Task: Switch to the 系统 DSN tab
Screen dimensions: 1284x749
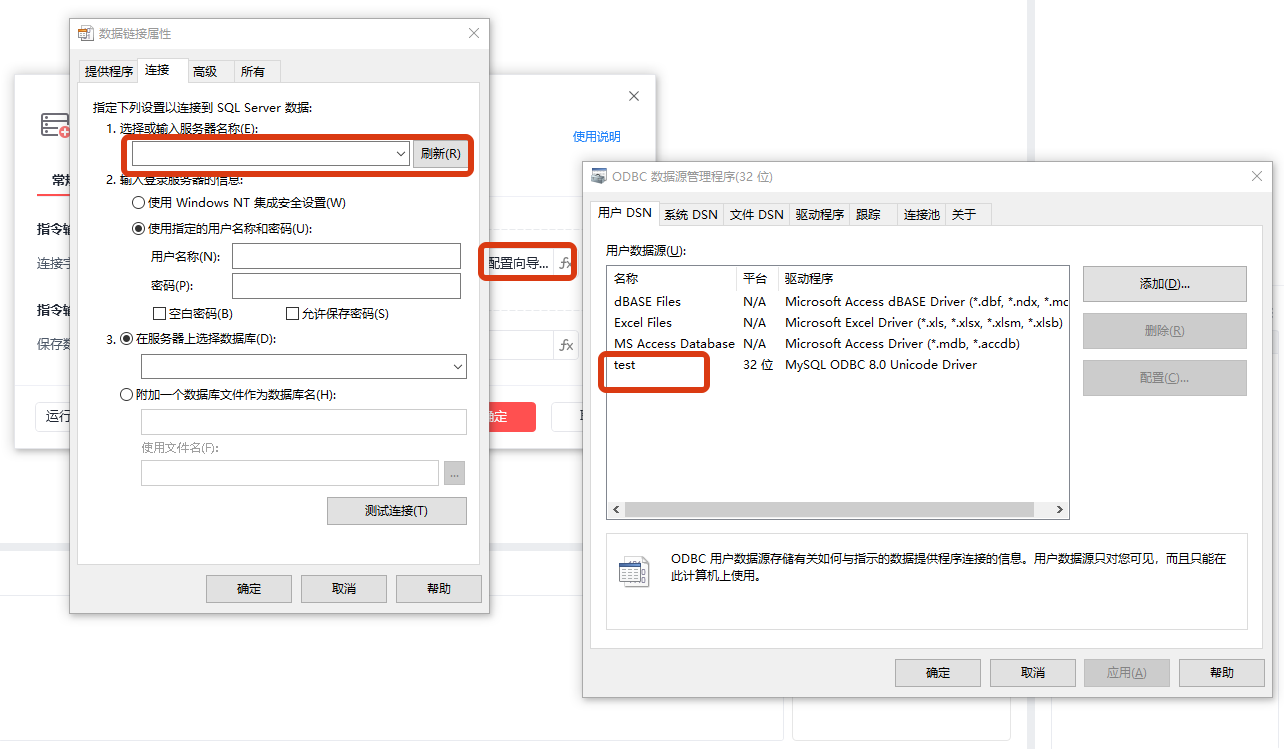Action: [690, 214]
